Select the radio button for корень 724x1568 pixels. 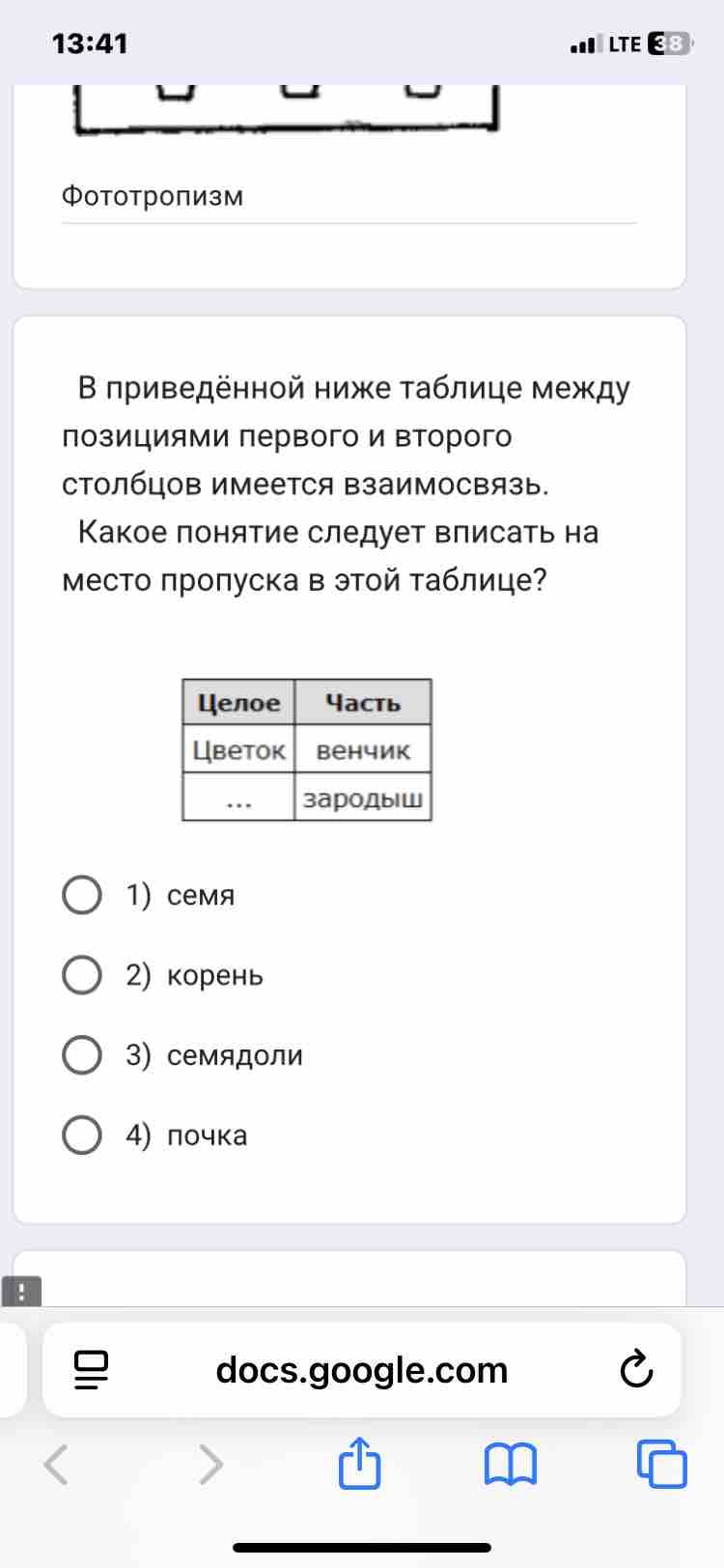[82, 975]
